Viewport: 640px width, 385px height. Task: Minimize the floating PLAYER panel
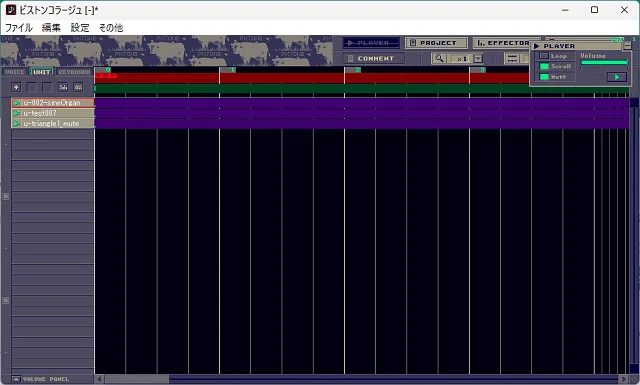click(x=627, y=46)
